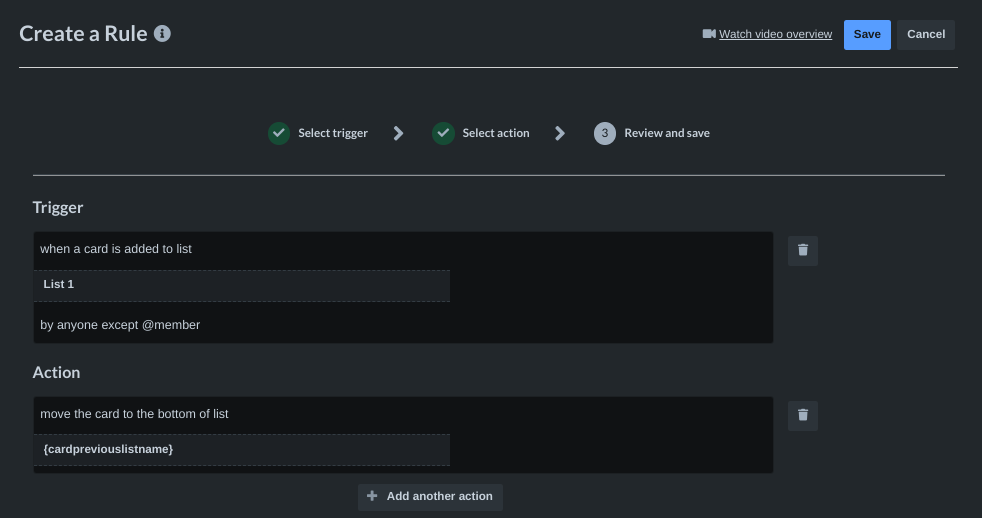Click the Create a Rule title
The width and height of the screenshot is (982, 518).
(x=83, y=34)
